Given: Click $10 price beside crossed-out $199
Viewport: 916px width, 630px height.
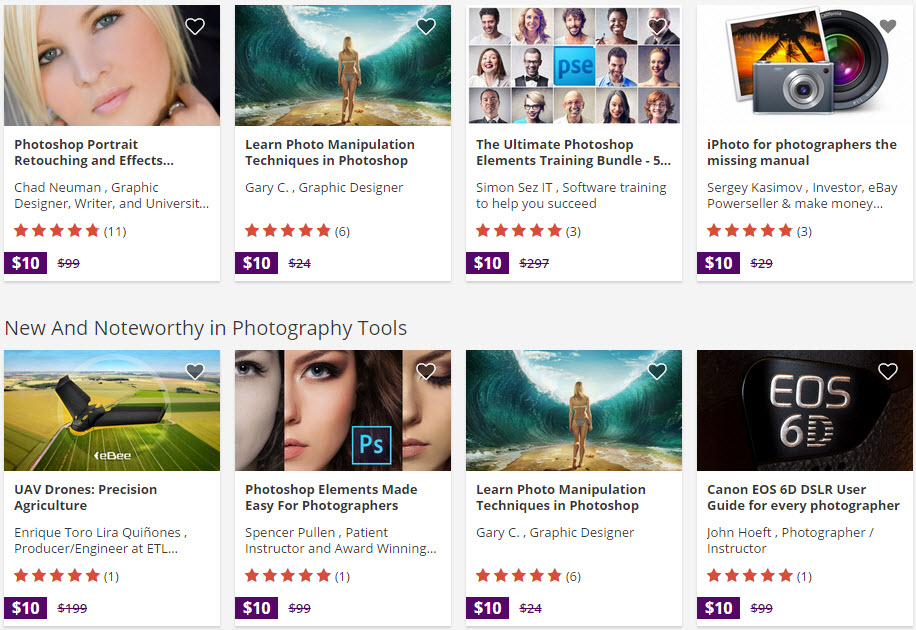Looking at the screenshot, I should [25, 608].
